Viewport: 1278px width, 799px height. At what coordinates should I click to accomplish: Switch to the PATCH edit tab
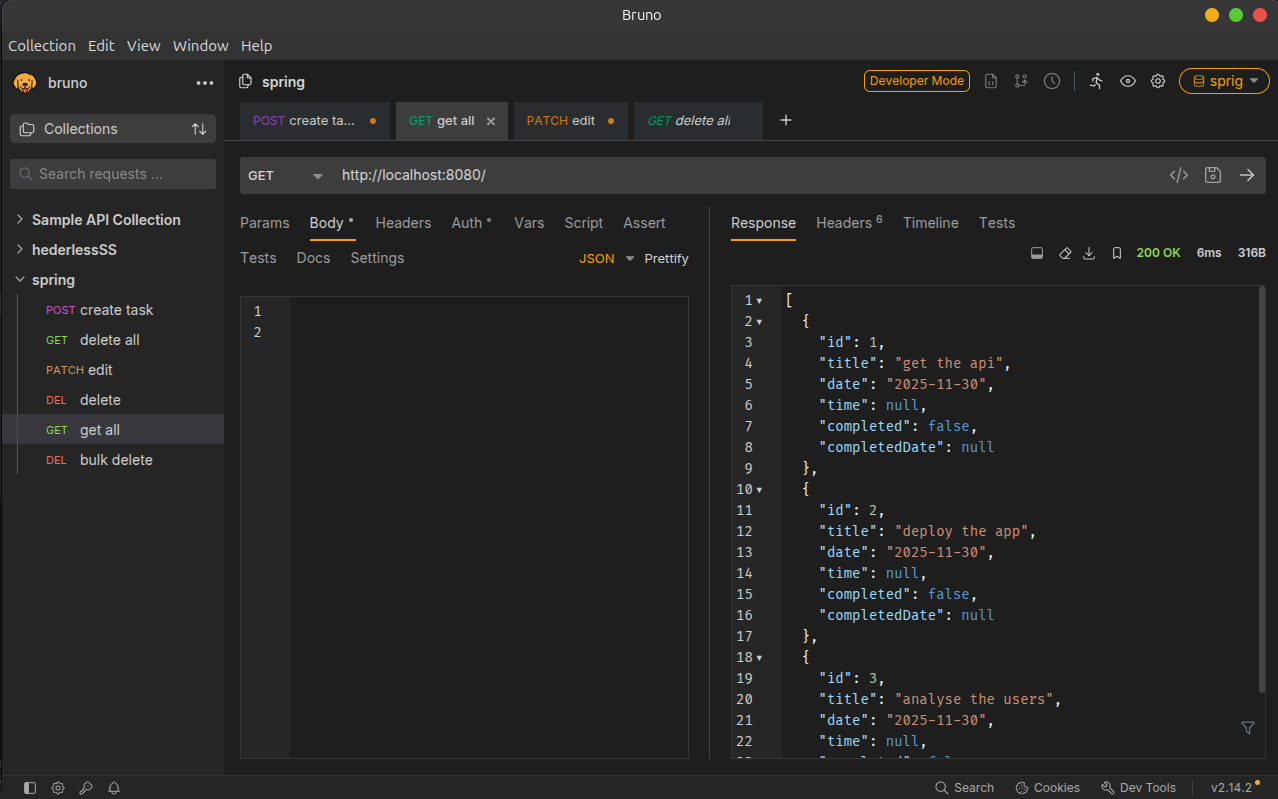(571, 120)
